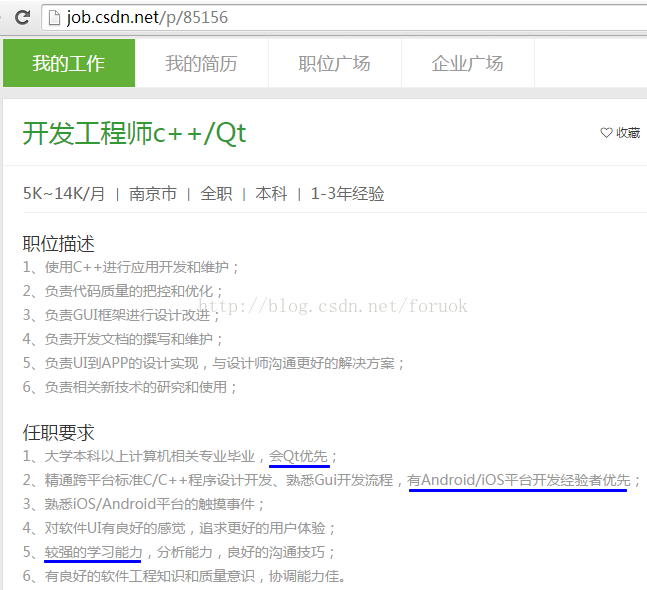Click the 1-3年经验 experience text
647x590 pixels.
[347, 194]
